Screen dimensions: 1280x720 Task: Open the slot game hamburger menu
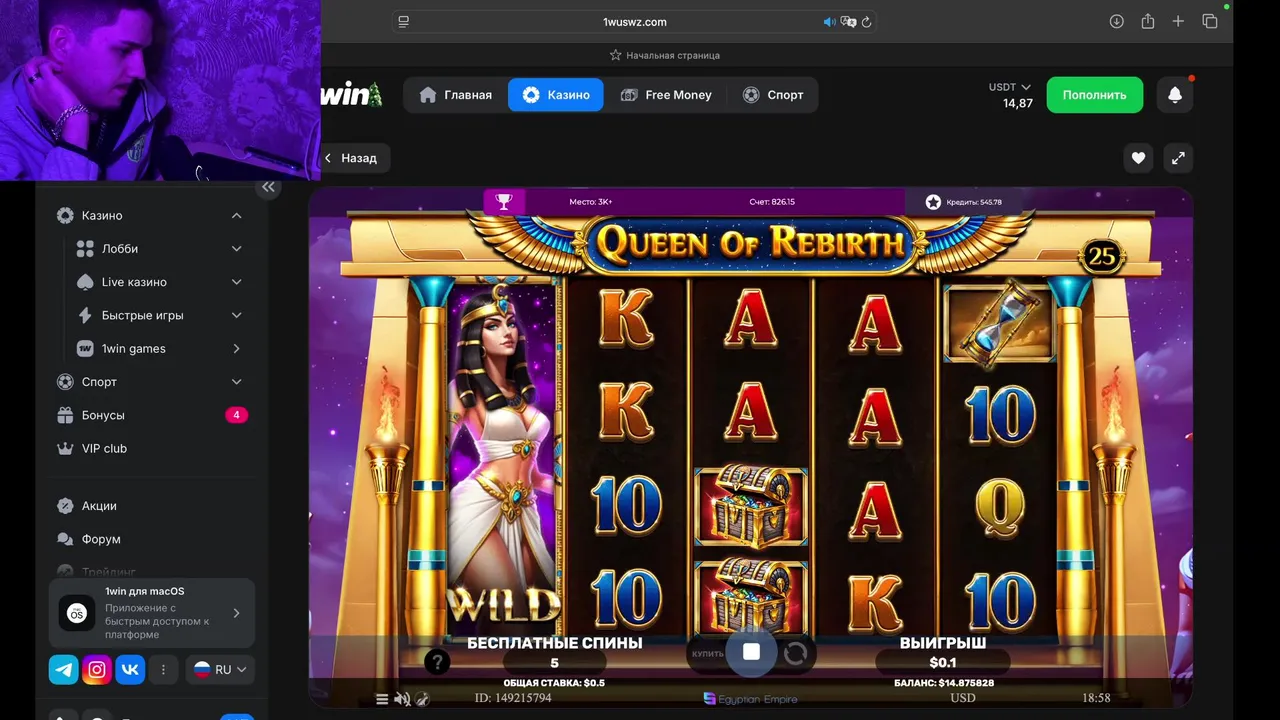(382, 699)
